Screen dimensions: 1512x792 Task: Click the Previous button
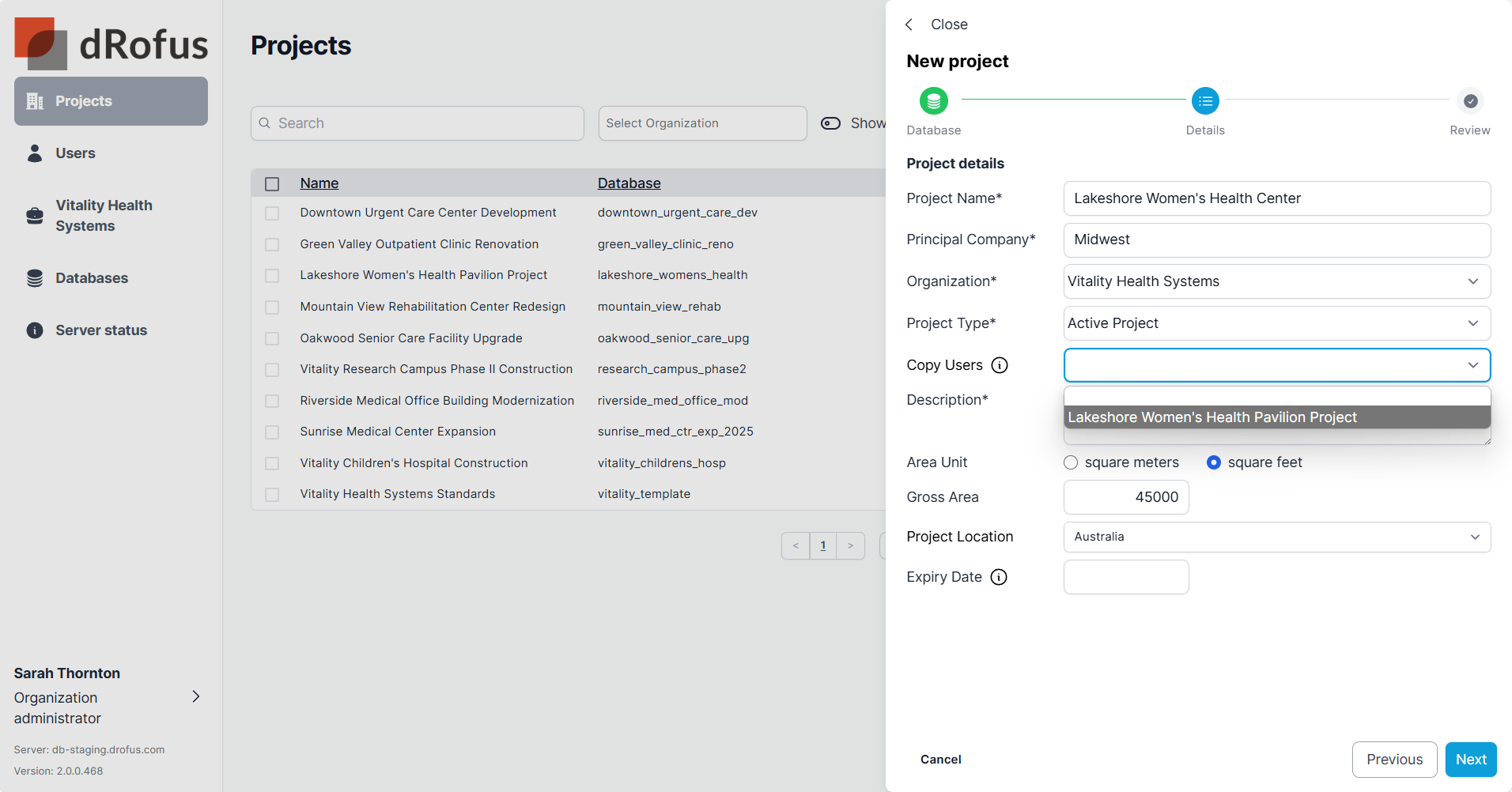(x=1393, y=760)
